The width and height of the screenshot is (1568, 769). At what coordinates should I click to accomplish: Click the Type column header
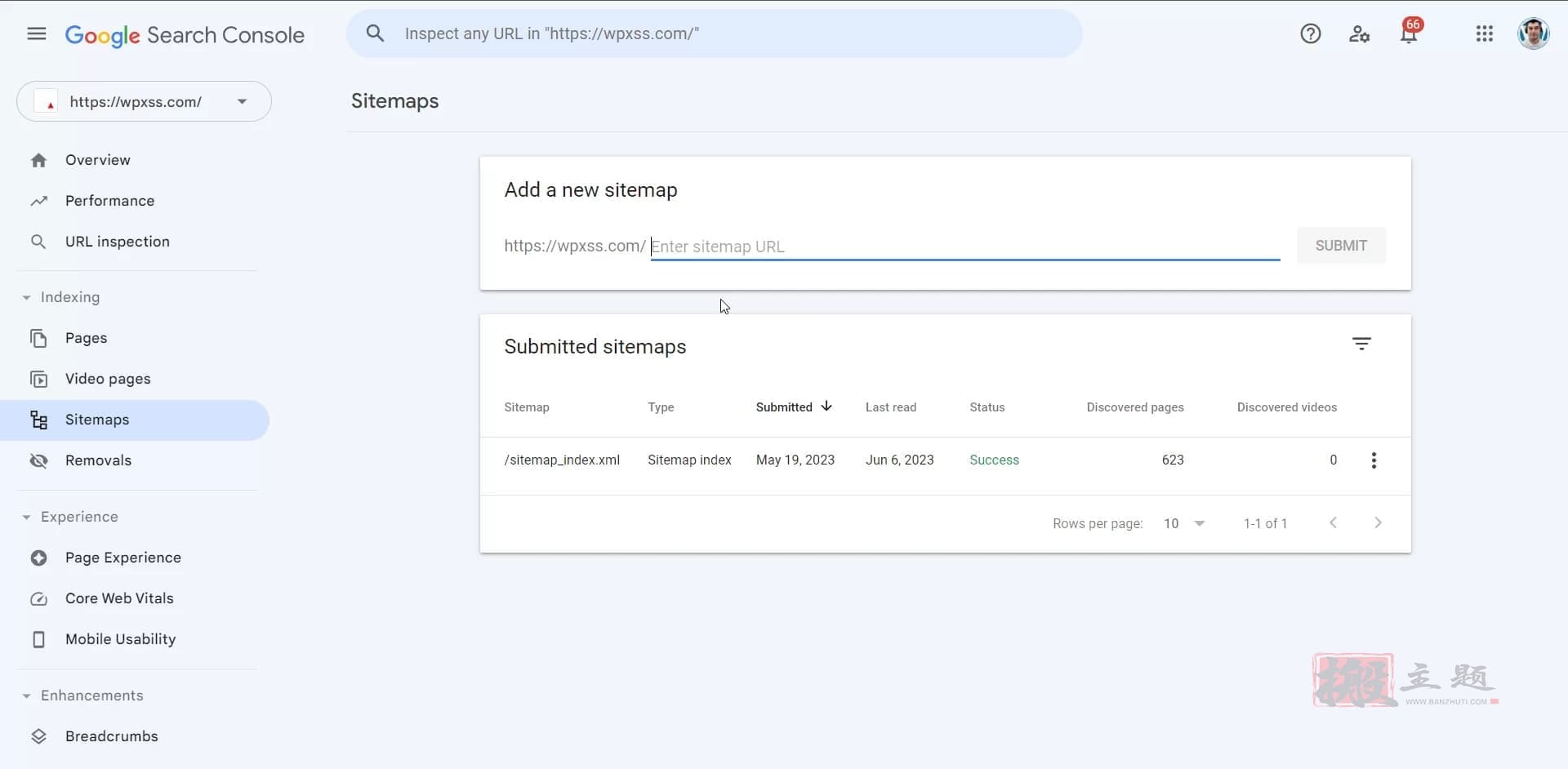(x=661, y=407)
